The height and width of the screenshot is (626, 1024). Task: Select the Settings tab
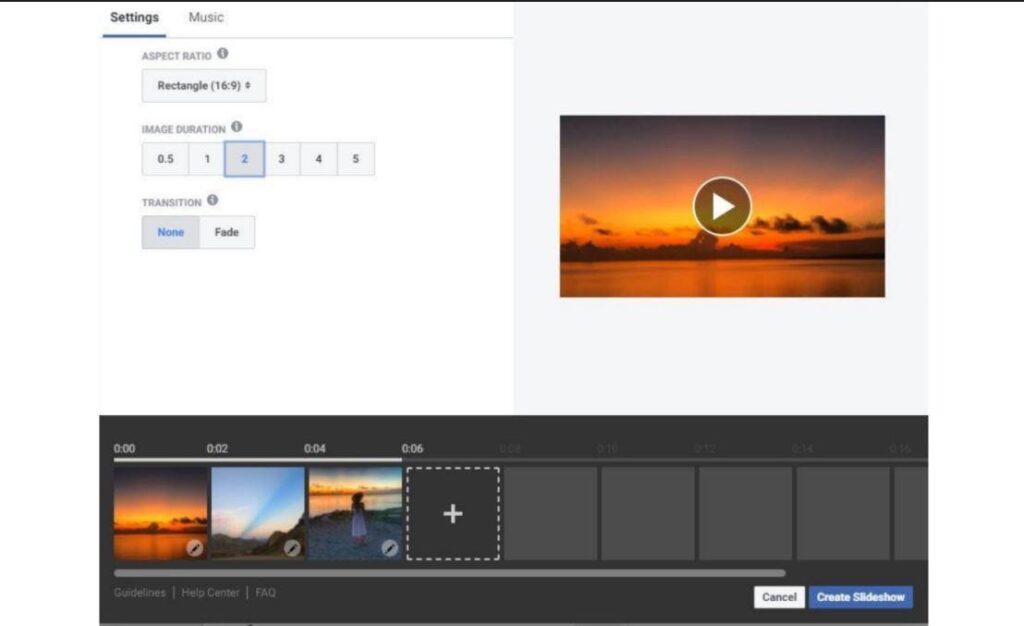pyautogui.click(x=134, y=18)
